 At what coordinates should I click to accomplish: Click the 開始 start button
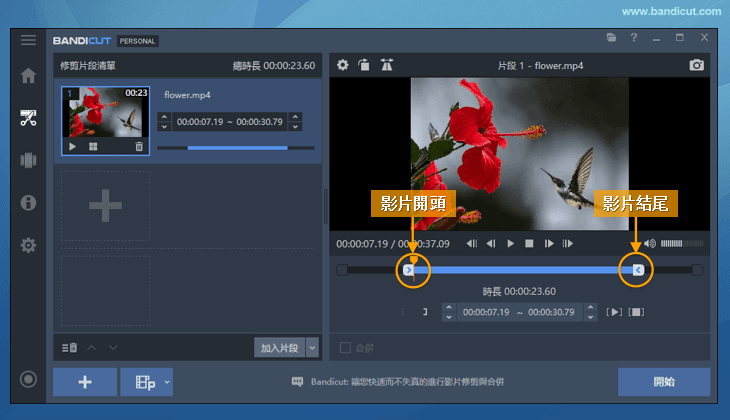[x=663, y=382]
